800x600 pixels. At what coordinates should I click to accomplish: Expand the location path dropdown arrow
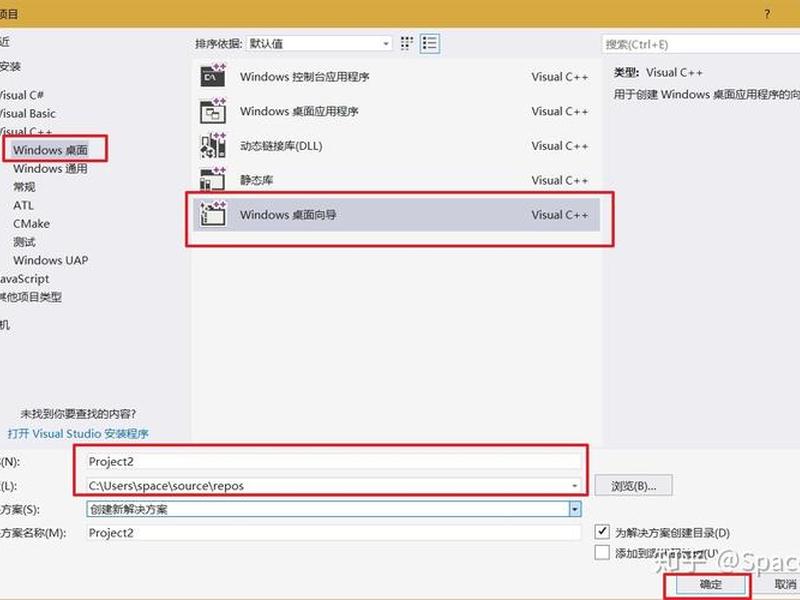pyautogui.click(x=574, y=486)
